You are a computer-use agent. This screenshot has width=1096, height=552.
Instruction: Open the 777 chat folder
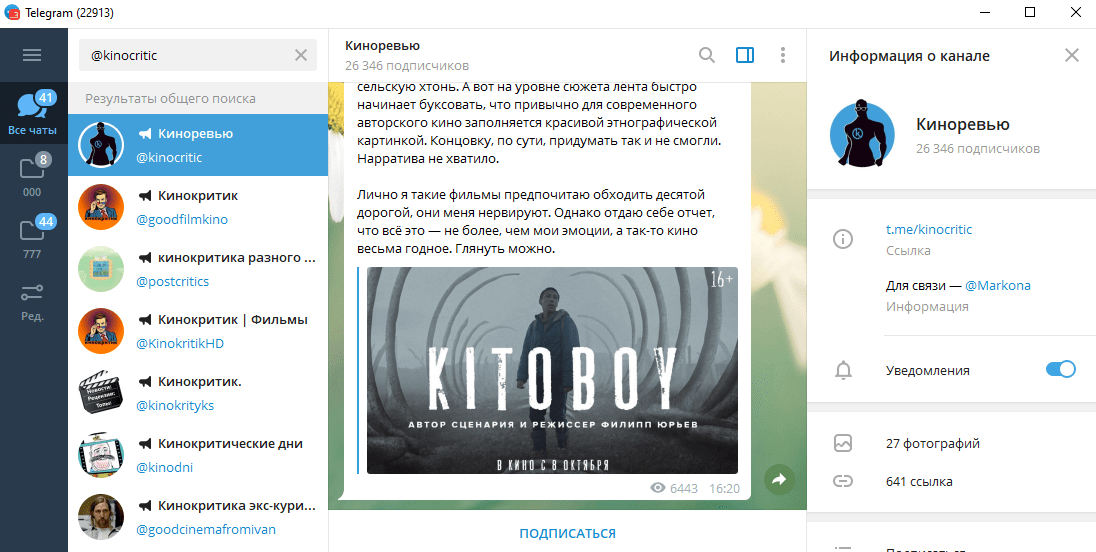tap(33, 236)
